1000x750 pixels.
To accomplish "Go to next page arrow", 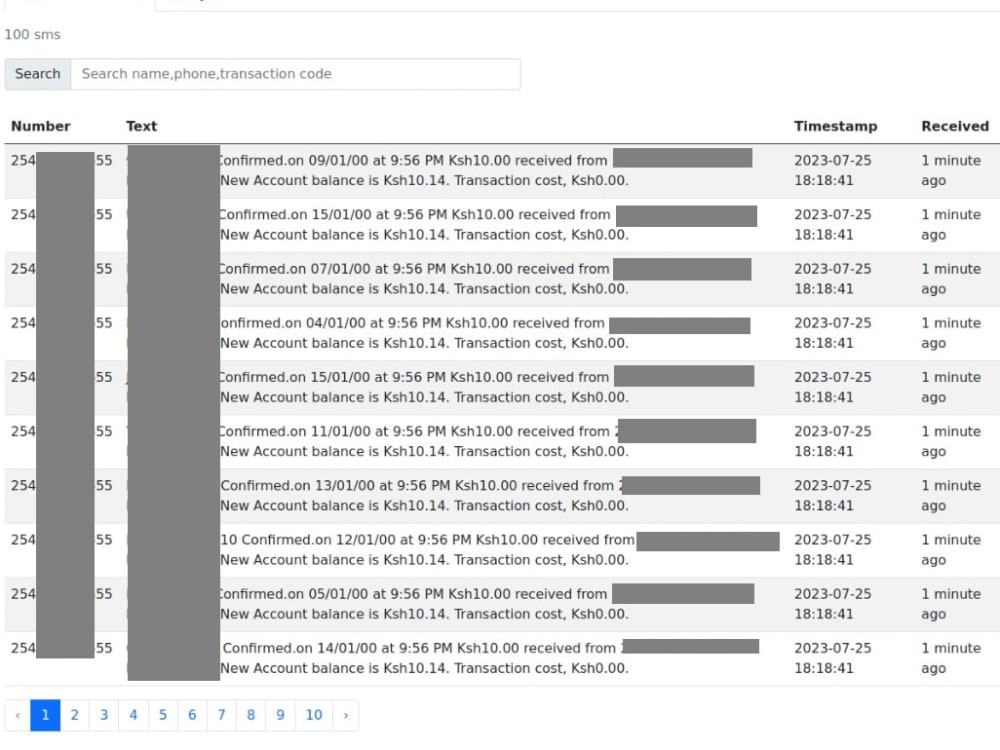I will (346, 715).
